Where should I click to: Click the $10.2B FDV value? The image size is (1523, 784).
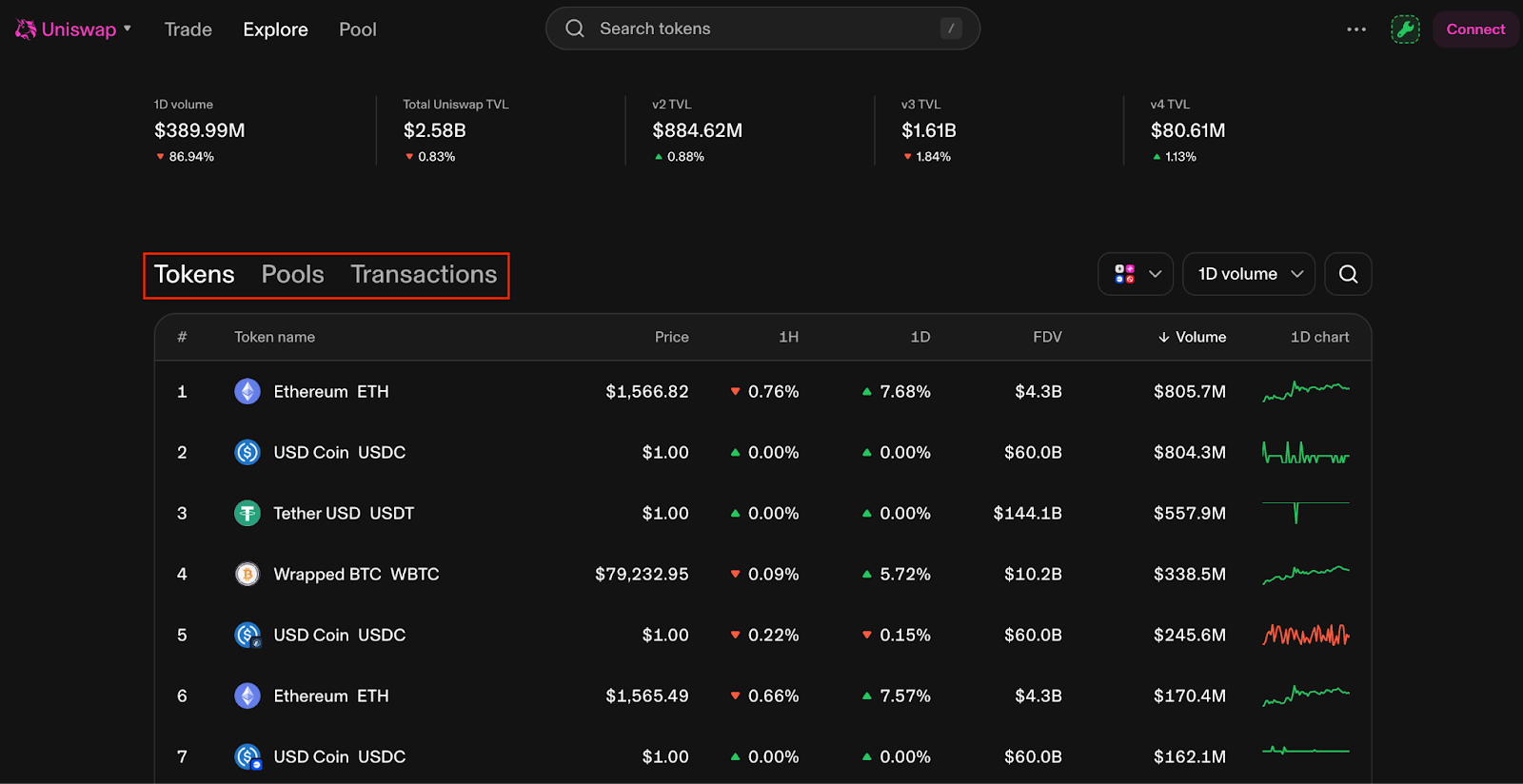click(1033, 574)
